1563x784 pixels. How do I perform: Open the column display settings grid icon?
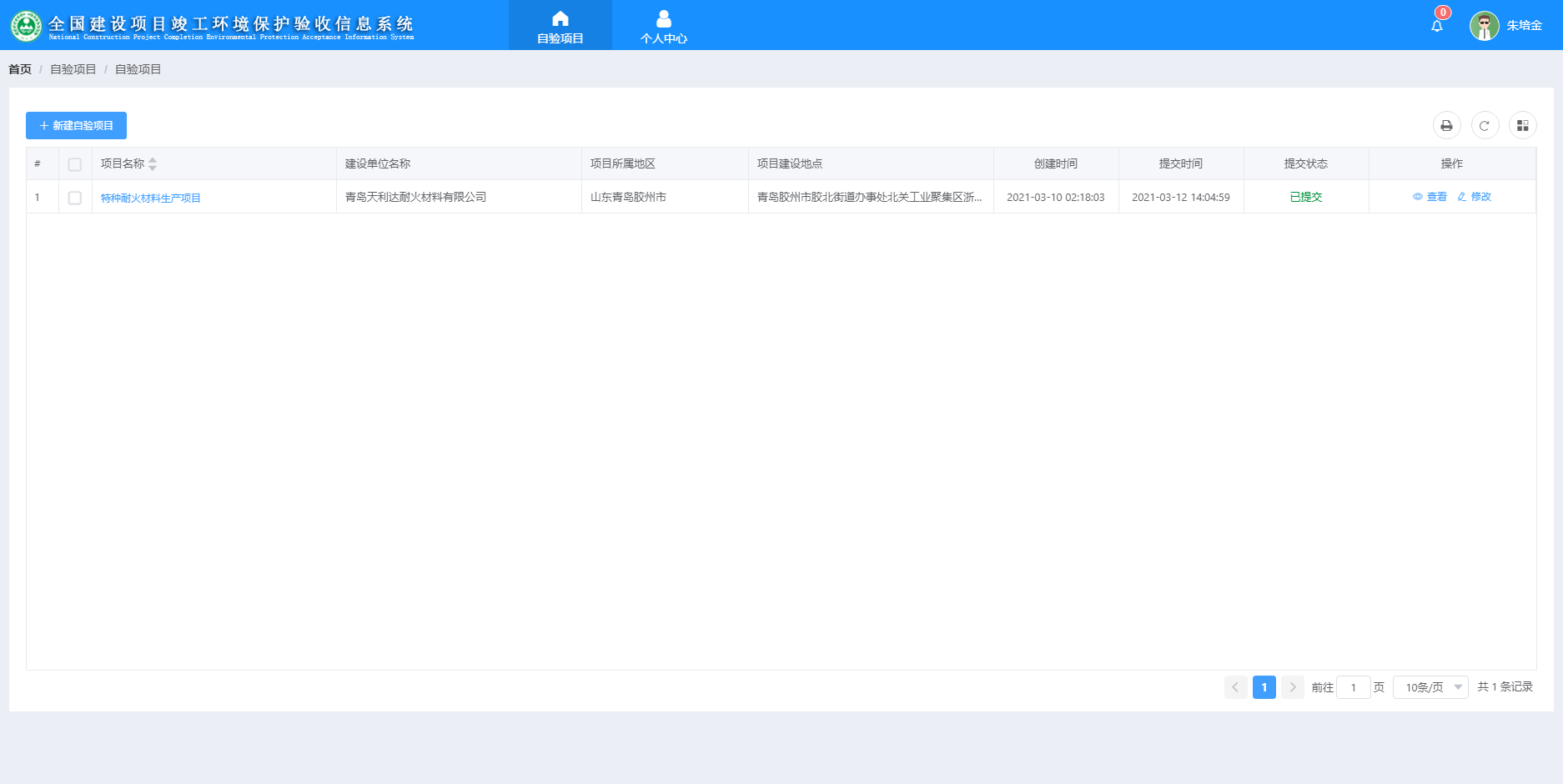1523,125
